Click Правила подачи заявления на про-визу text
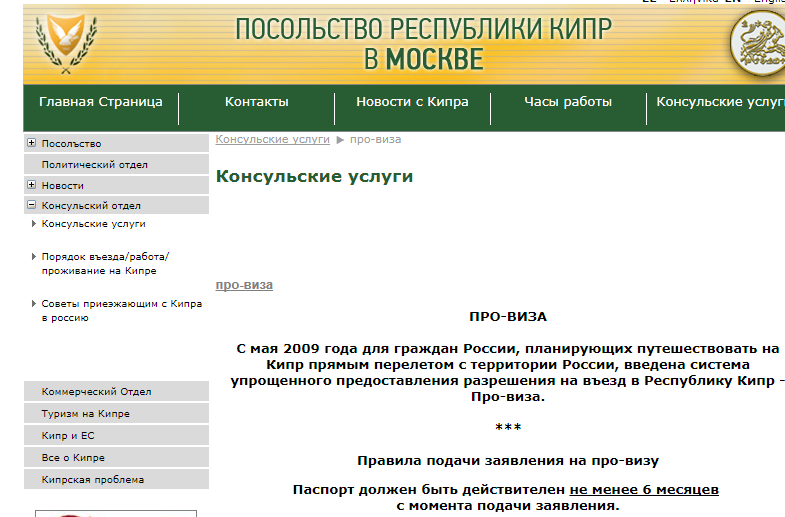The image size is (785, 517). [x=508, y=460]
